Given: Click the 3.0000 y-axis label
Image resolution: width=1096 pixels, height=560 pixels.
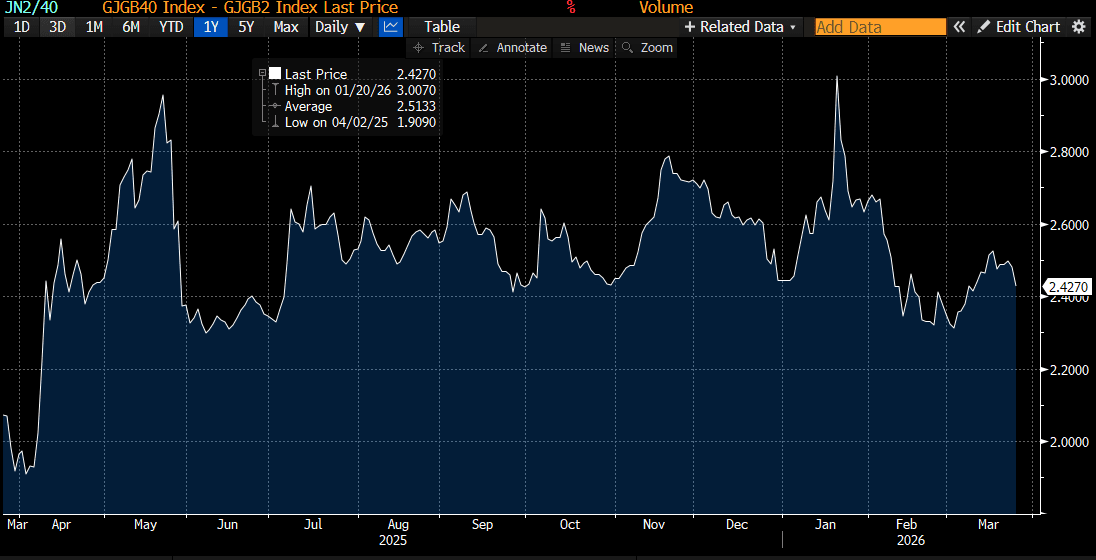Looking at the screenshot, I should (1069, 80).
